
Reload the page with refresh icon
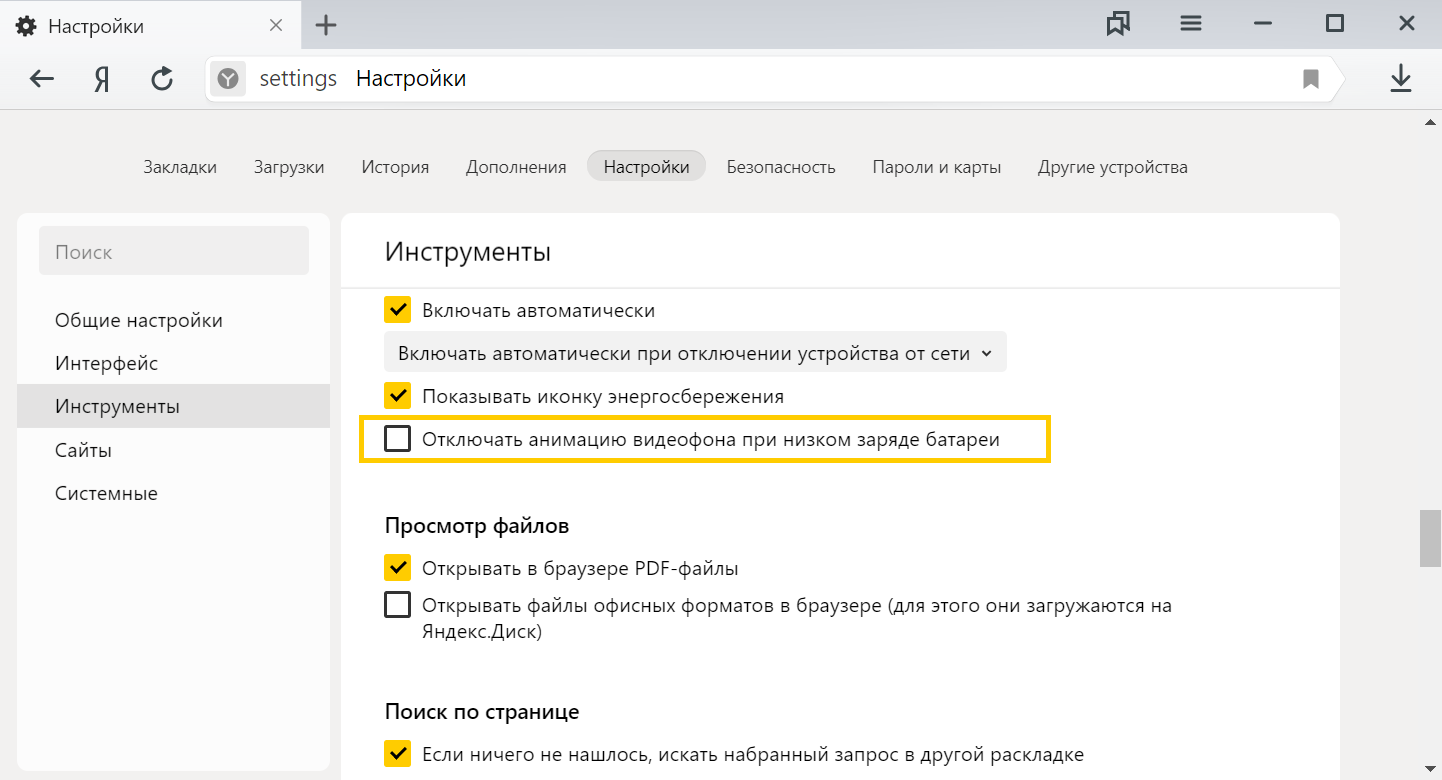[162, 78]
